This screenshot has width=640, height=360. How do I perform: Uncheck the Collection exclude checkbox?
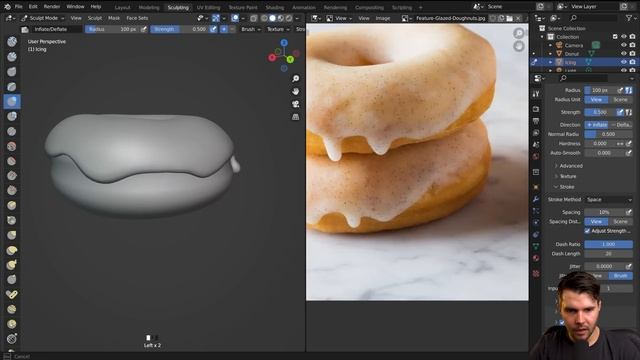[615, 37]
